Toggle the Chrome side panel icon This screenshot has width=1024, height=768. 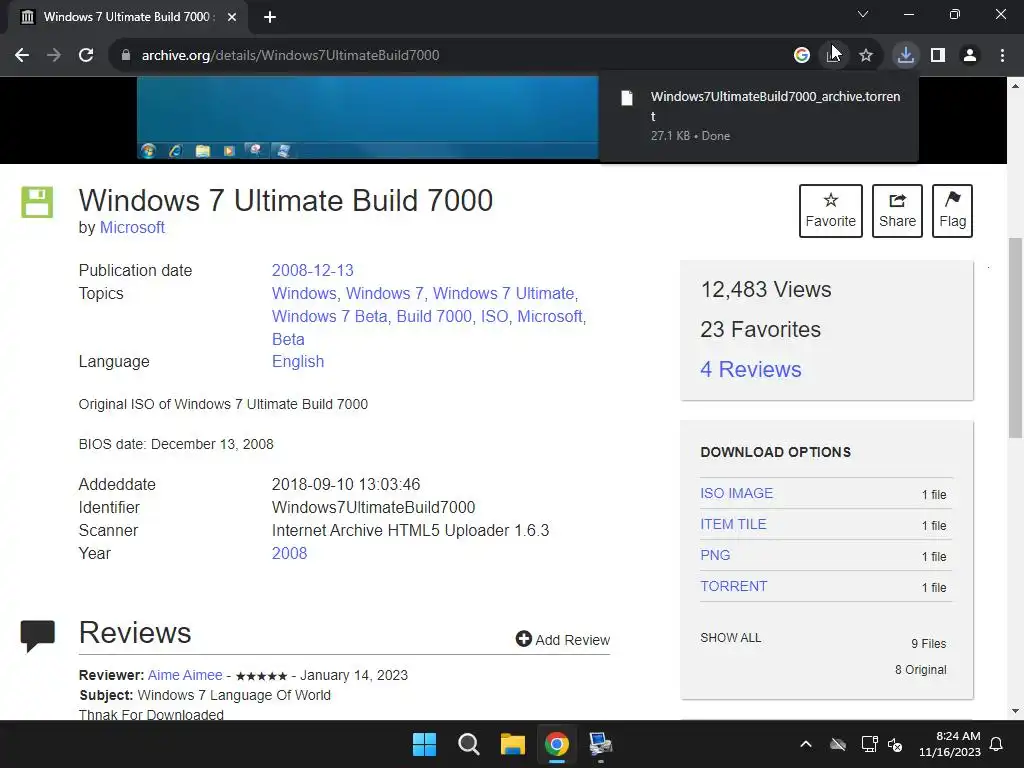click(938, 56)
